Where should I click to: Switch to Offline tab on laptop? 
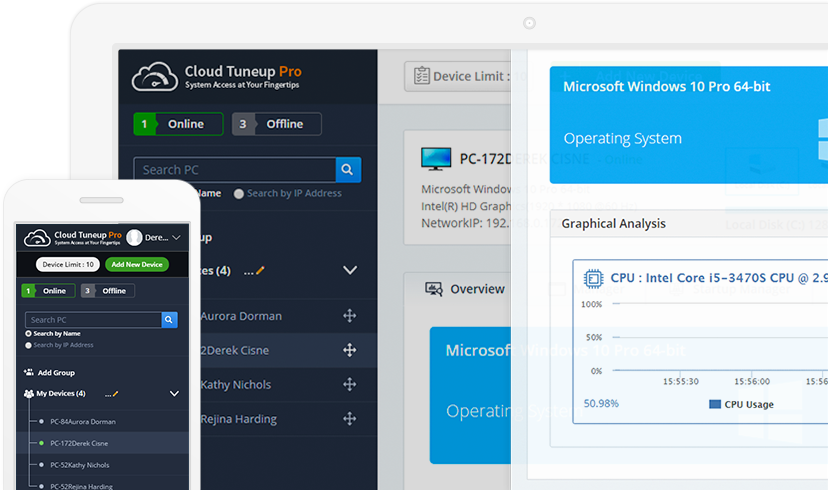pos(277,124)
